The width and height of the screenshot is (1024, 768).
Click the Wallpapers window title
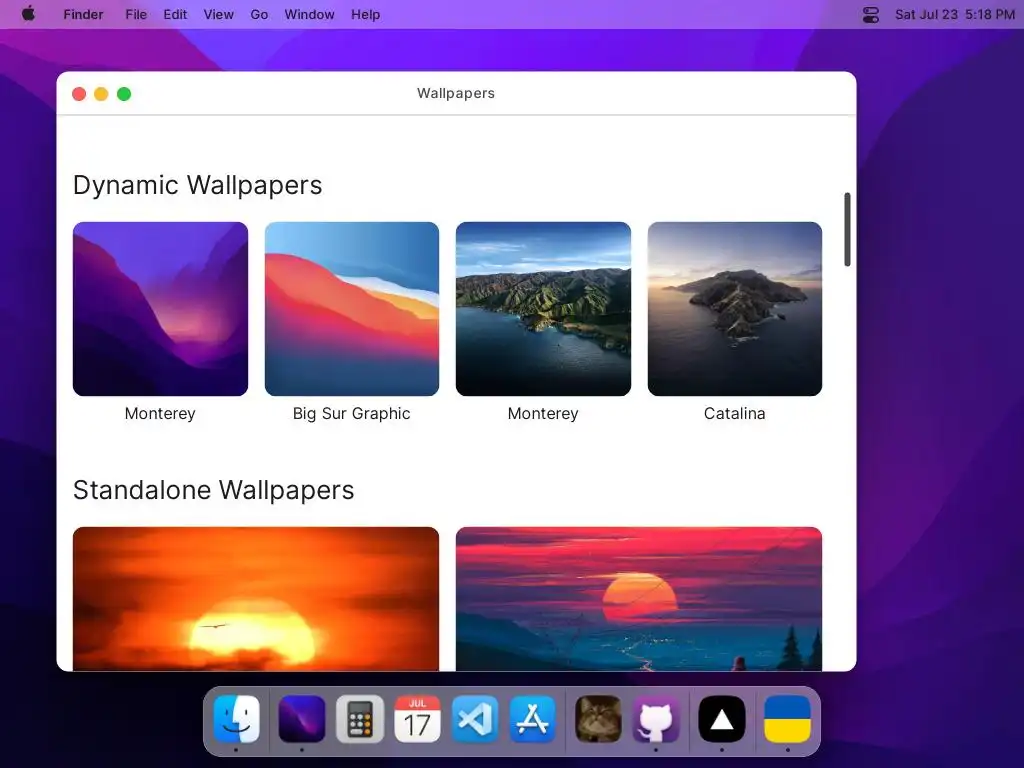click(x=456, y=93)
